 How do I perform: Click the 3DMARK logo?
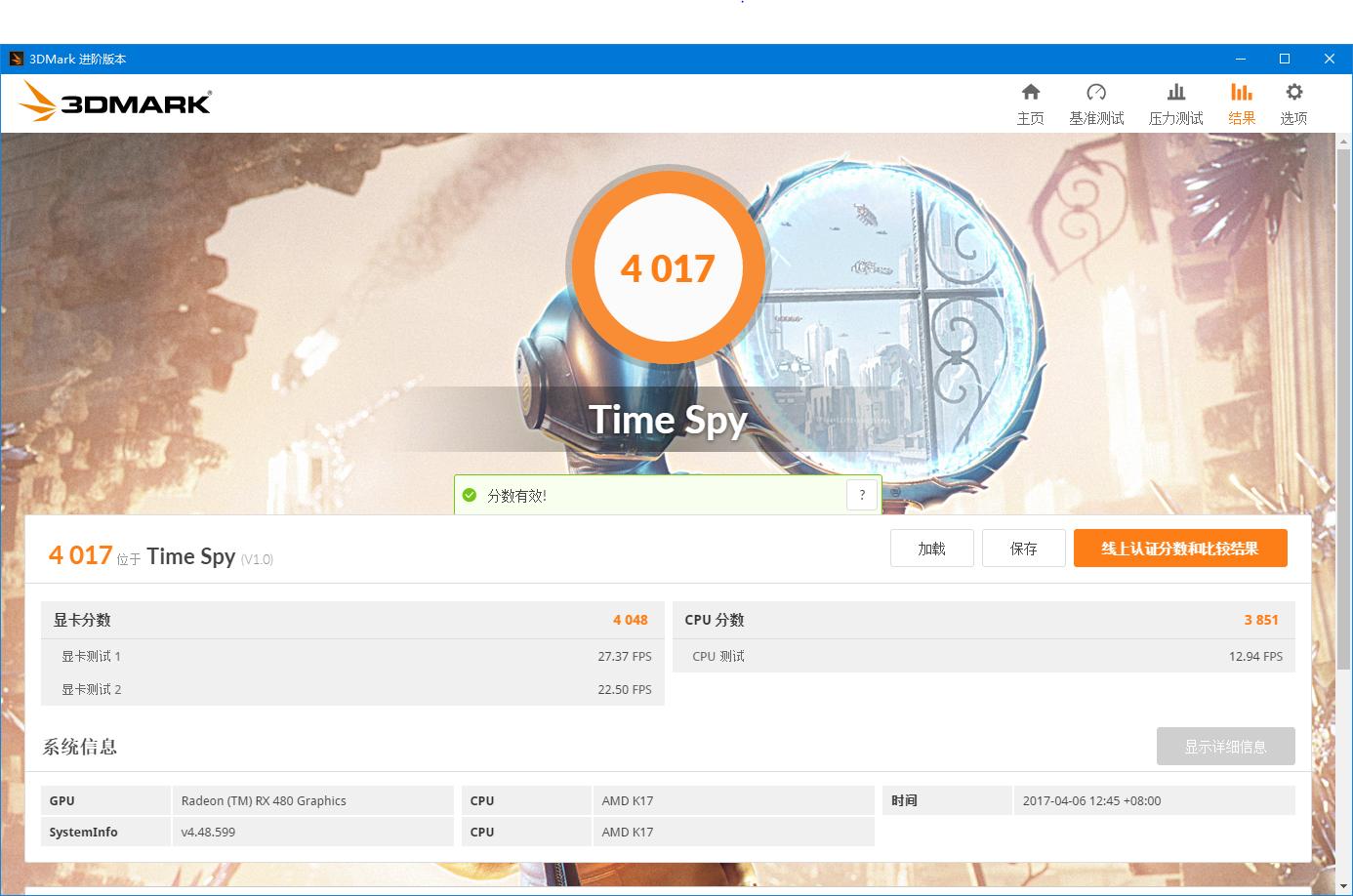point(116,101)
